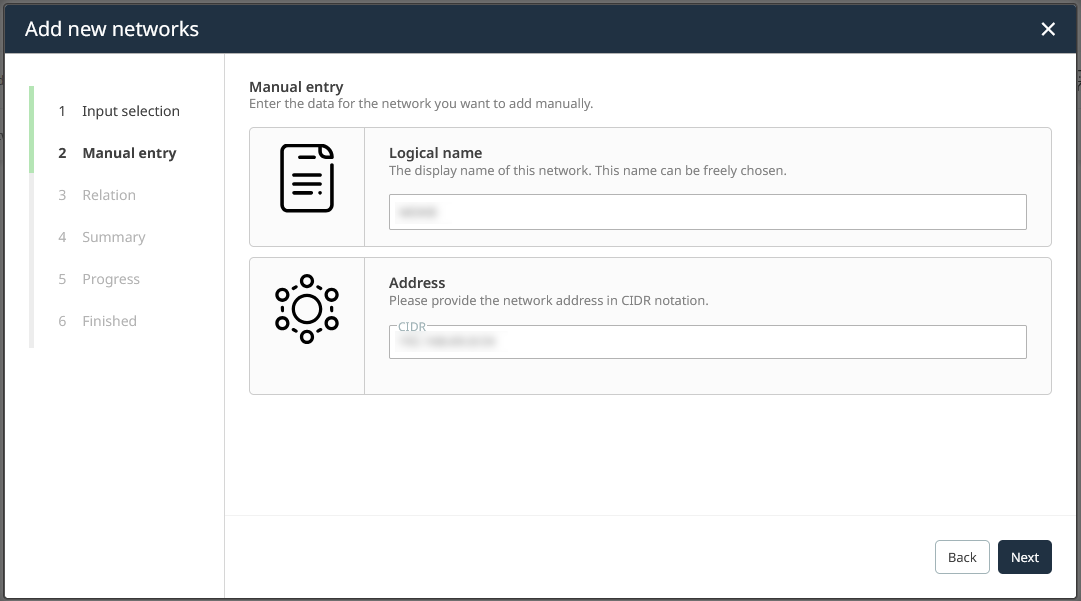Click the CIDR notation help text
The height and width of the screenshot is (601, 1081).
[548, 300]
